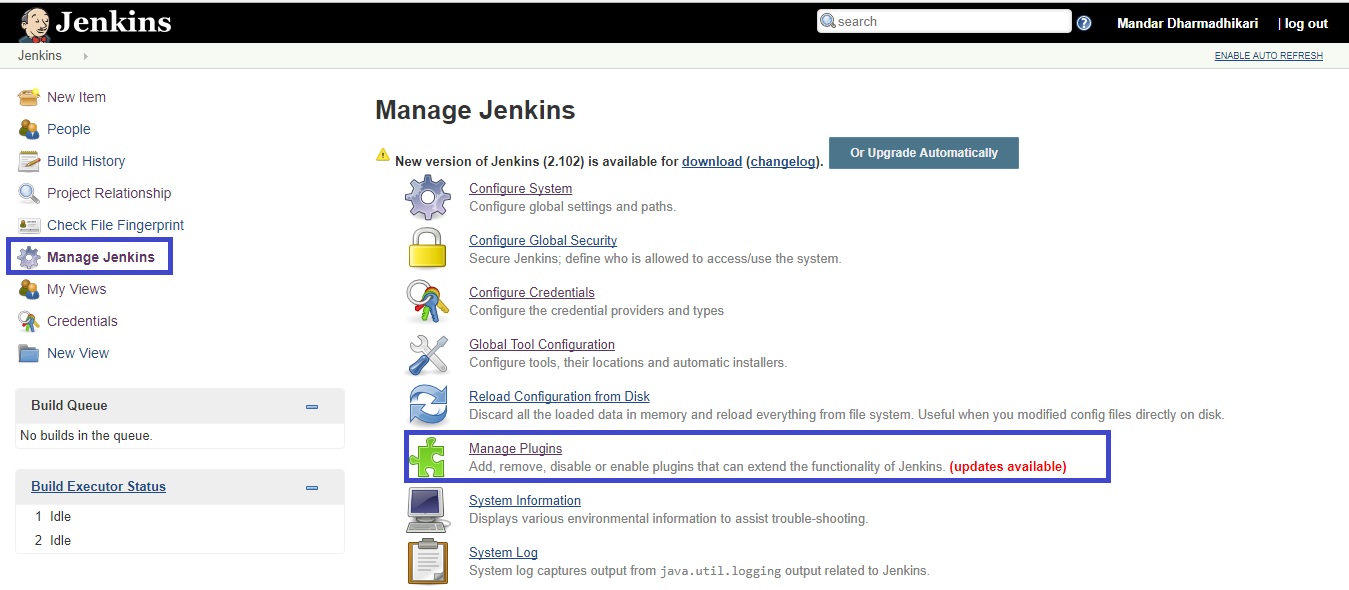
Task: Click the System Log clipboard icon
Action: pos(428,561)
